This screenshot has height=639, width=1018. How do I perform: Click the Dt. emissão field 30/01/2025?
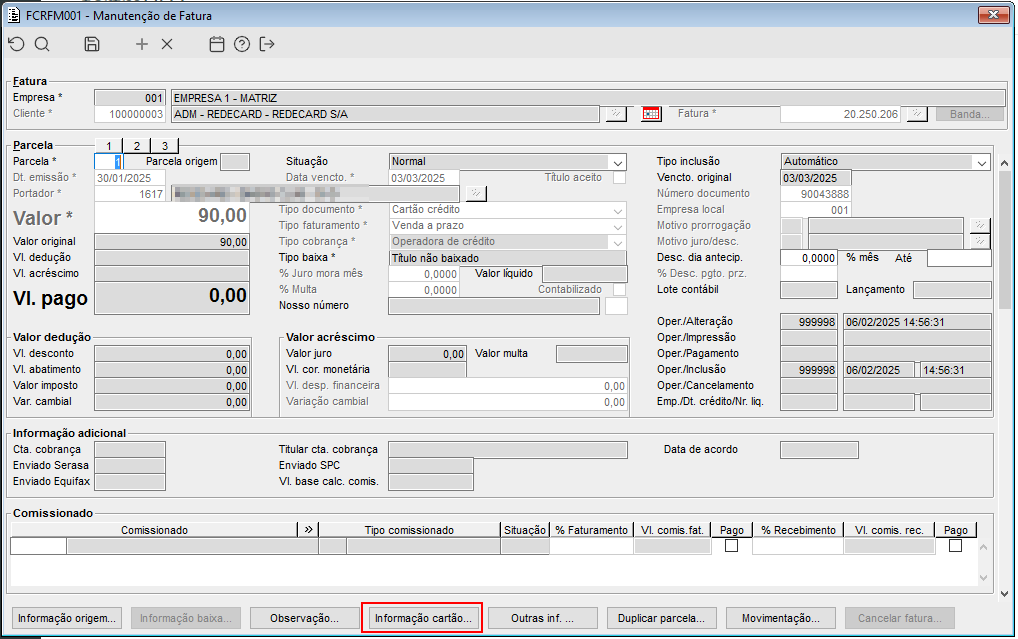[x=130, y=178]
